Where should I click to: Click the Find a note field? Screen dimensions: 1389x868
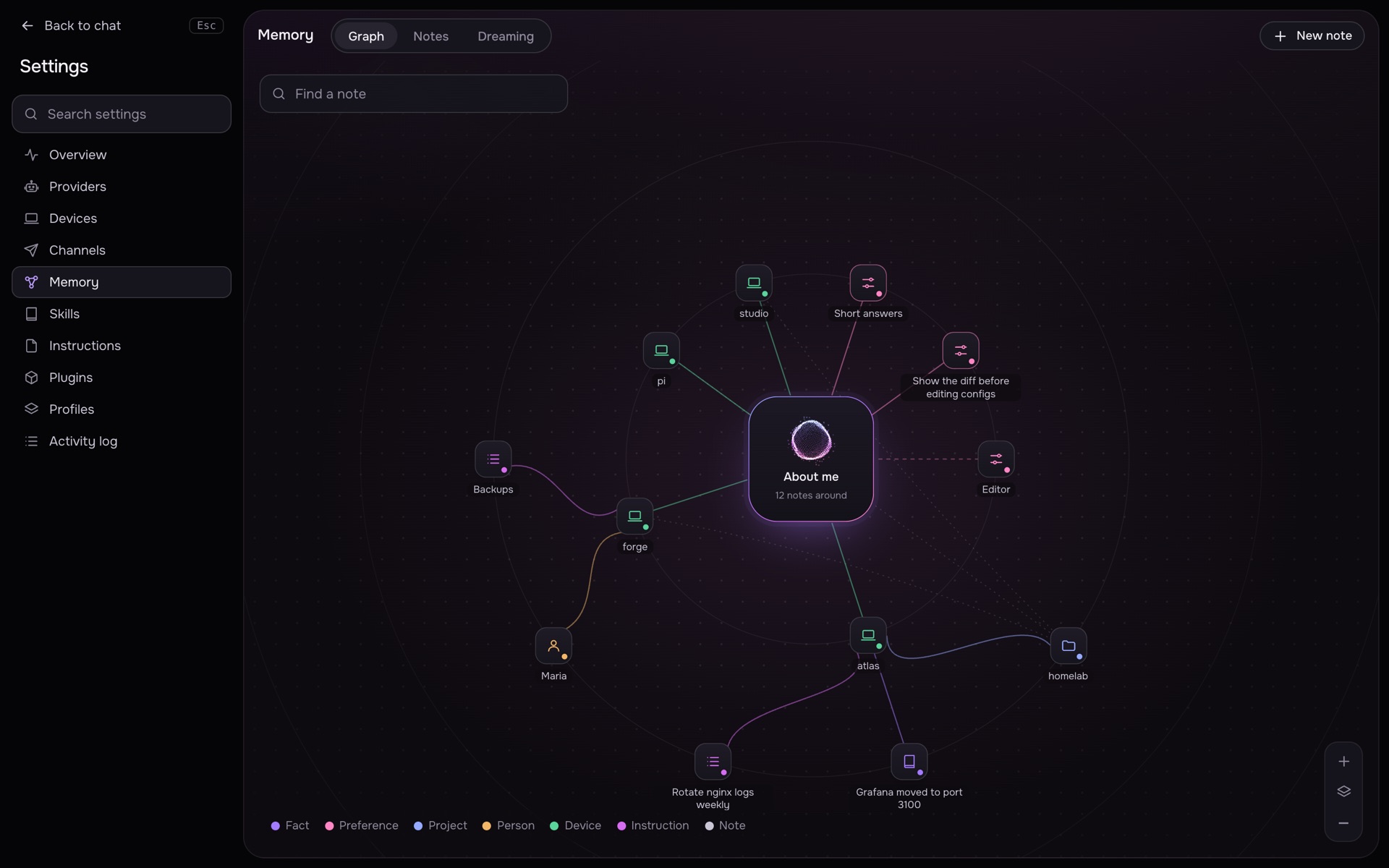click(x=414, y=94)
